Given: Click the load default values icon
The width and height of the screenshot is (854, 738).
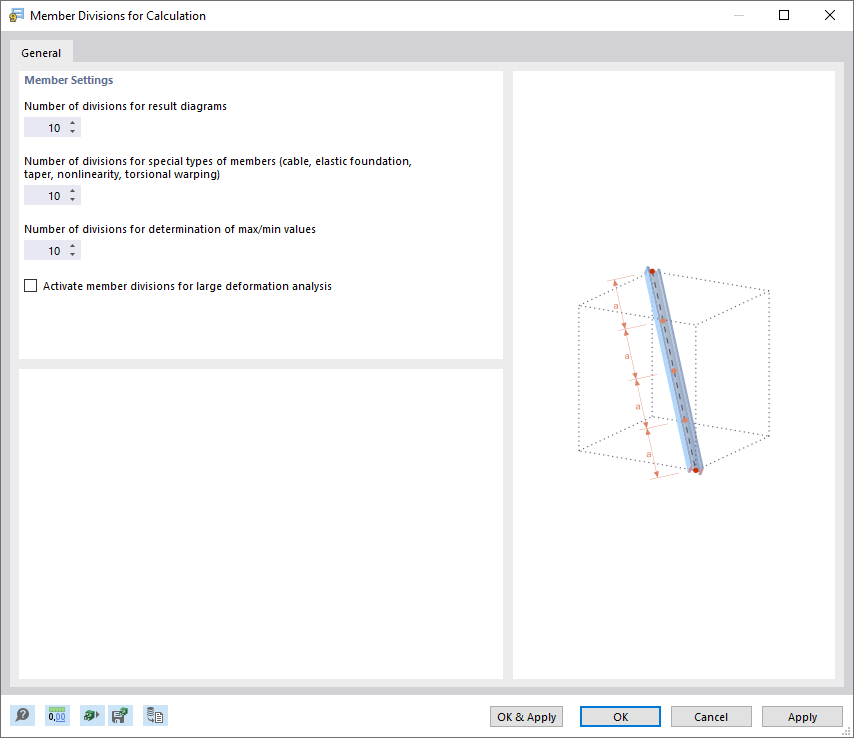Looking at the screenshot, I should 92,715.
